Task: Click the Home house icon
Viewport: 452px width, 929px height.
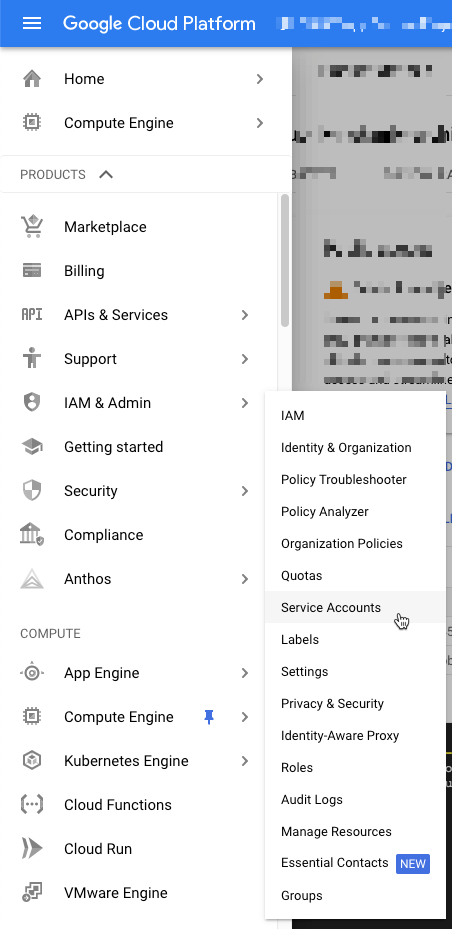Action: [x=31, y=79]
